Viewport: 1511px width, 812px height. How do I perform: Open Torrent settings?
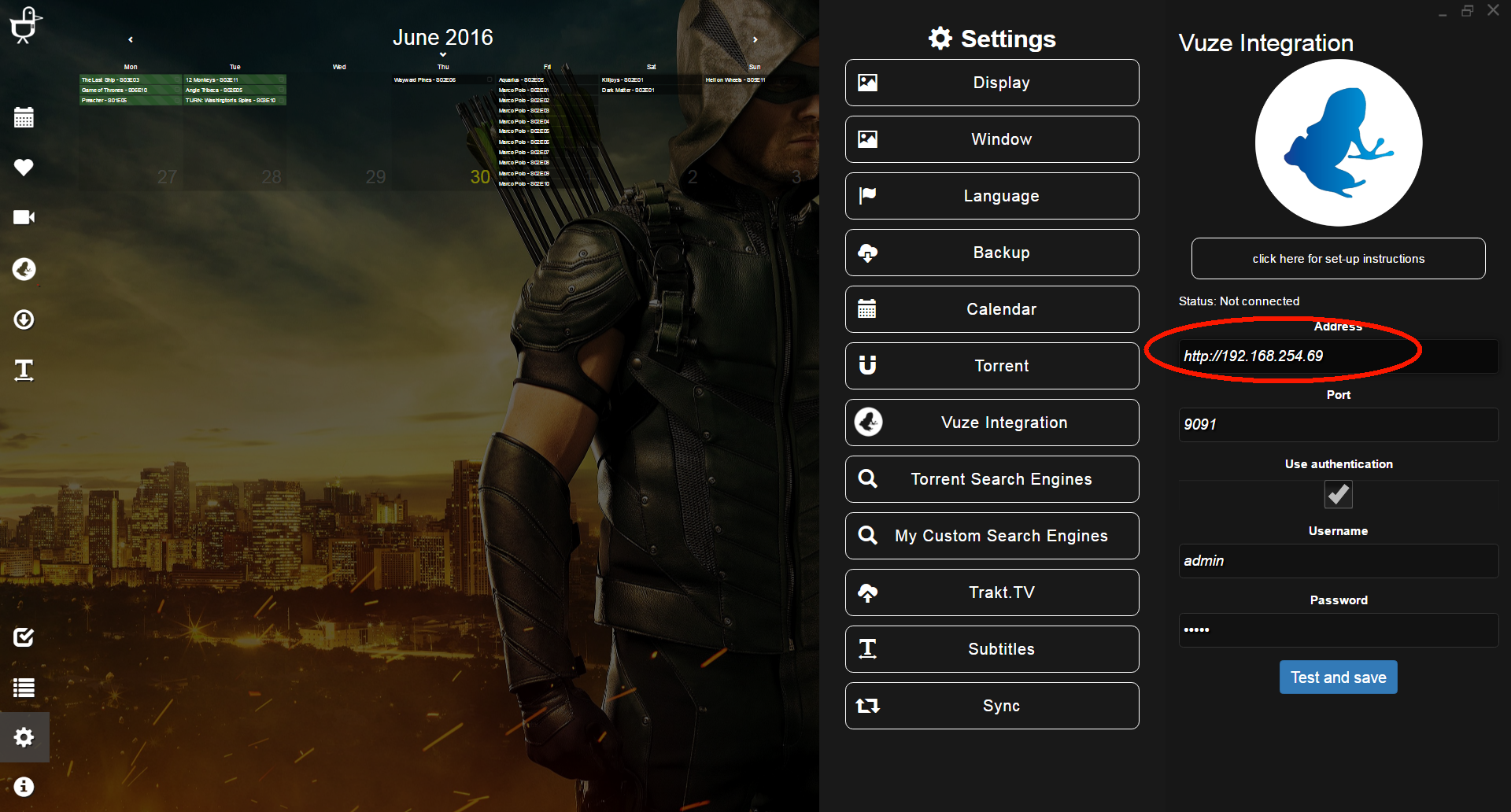[992, 366]
